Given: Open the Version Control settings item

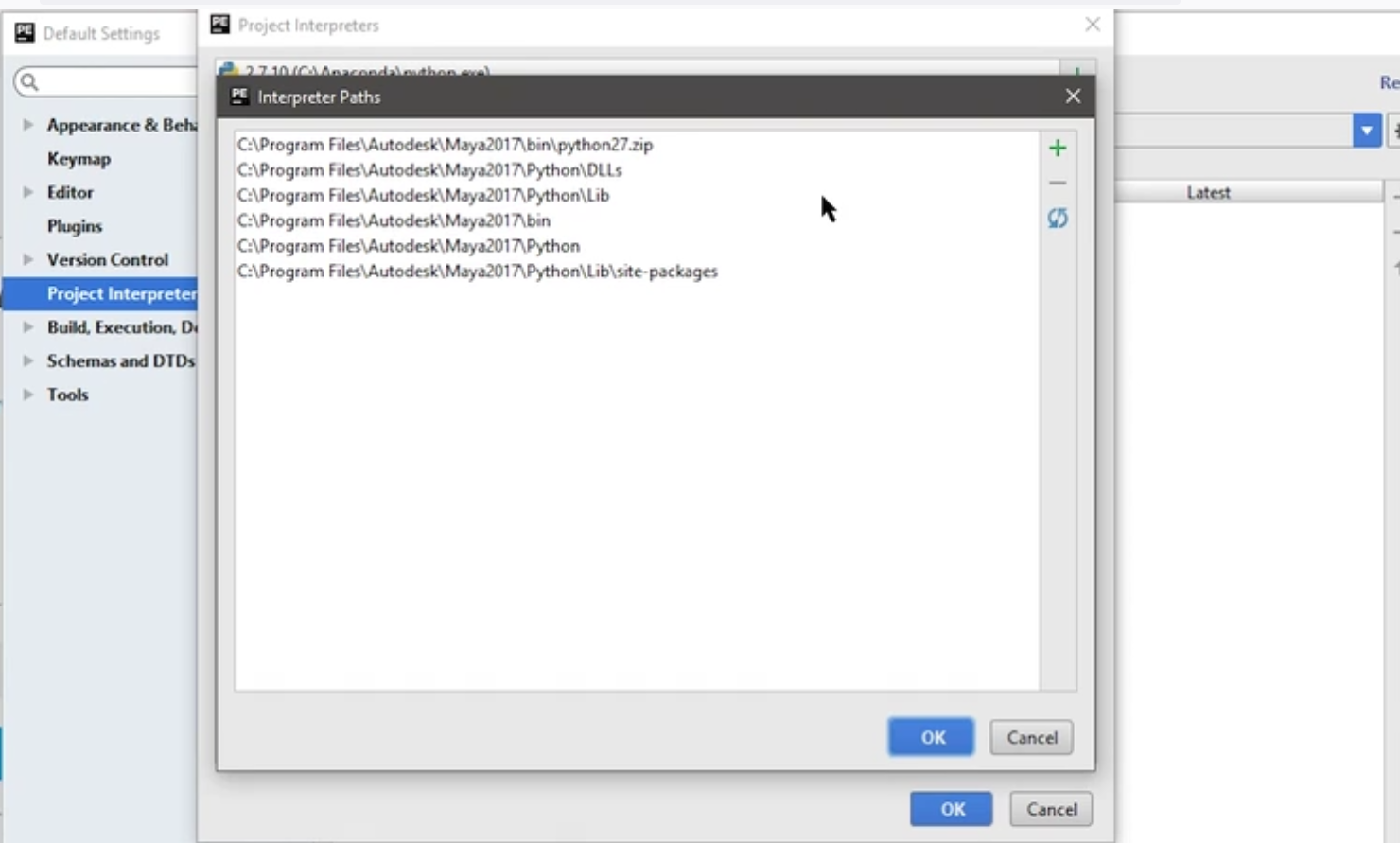Looking at the screenshot, I should point(108,259).
